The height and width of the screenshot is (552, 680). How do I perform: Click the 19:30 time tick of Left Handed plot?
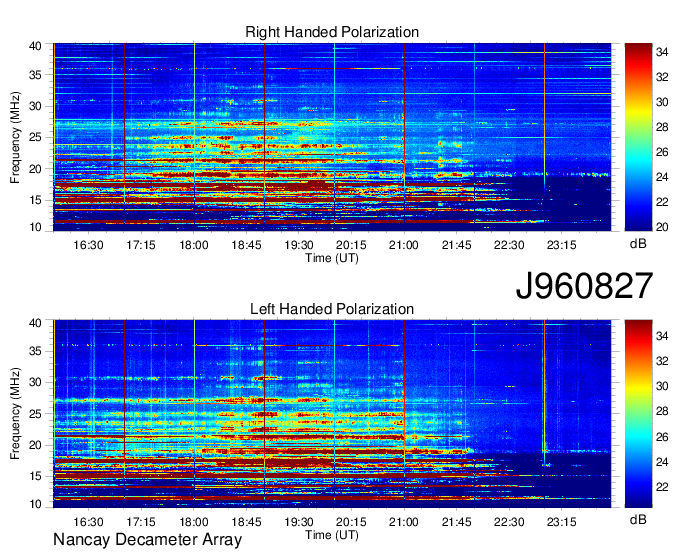click(x=299, y=522)
